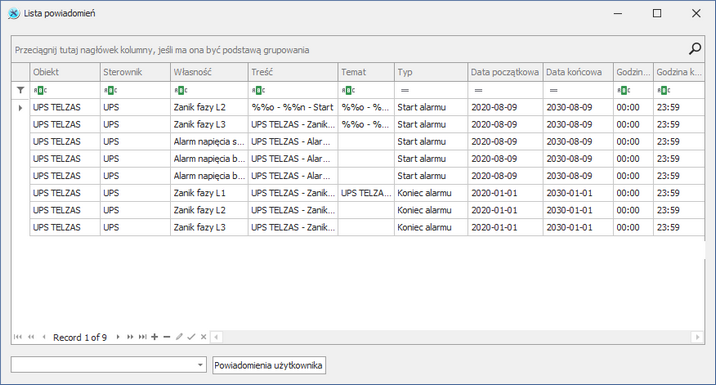
Task: Click 'Record 1 of 9' navigator text
Action: 80,338
